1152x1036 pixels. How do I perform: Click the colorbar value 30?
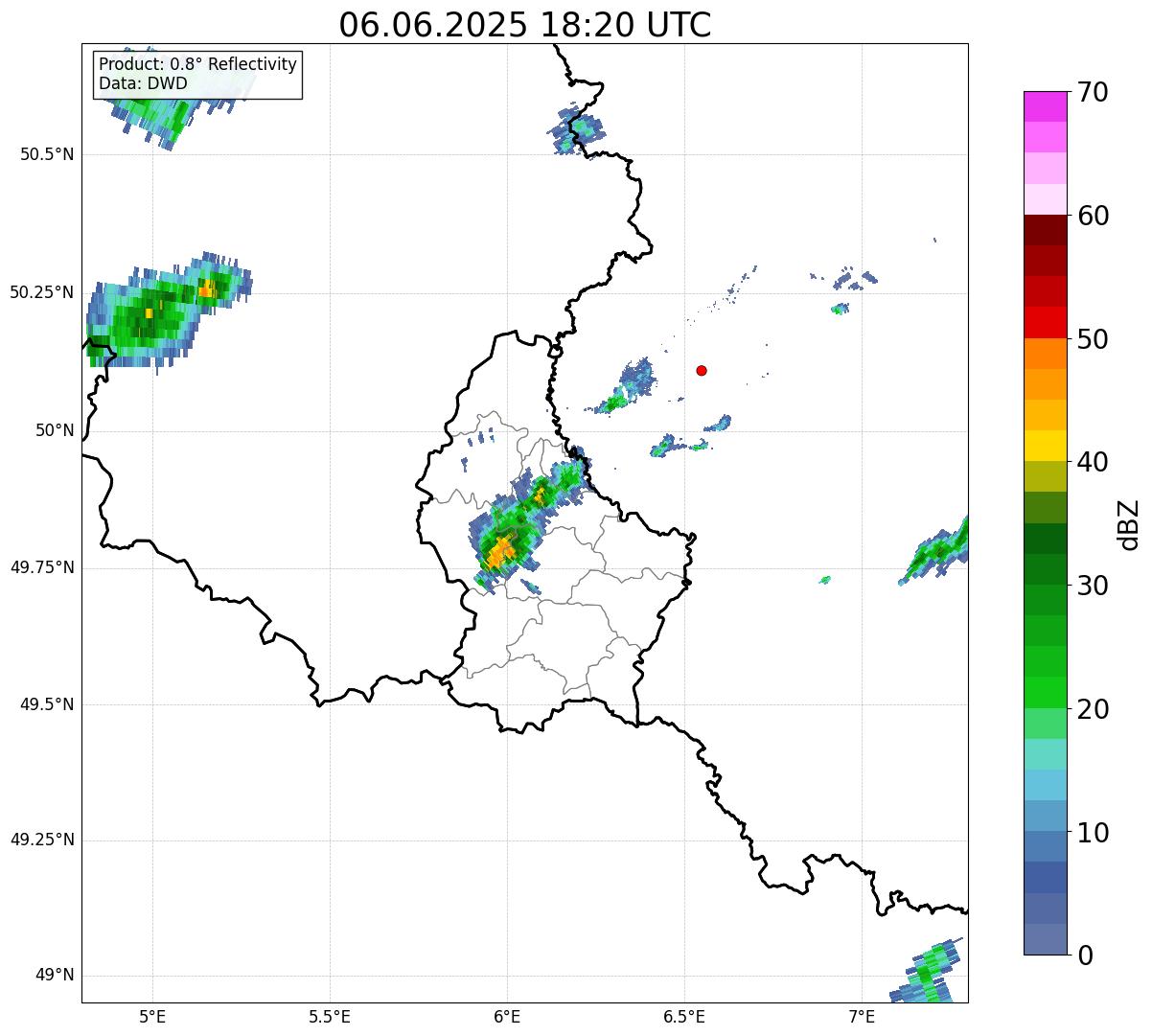(1093, 586)
